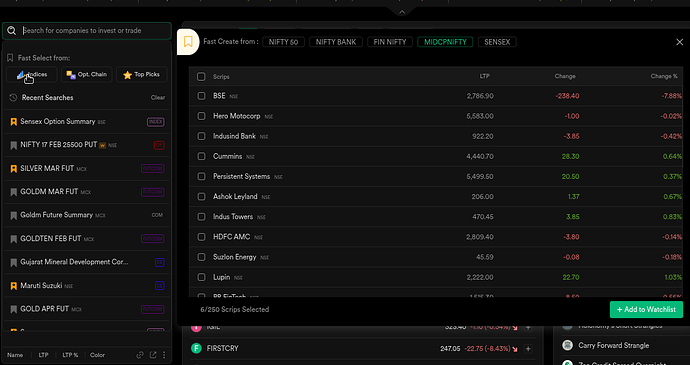Click the Recent Searches history icon
The height and width of the screenshot is (365, 690).
coord(13,98)
